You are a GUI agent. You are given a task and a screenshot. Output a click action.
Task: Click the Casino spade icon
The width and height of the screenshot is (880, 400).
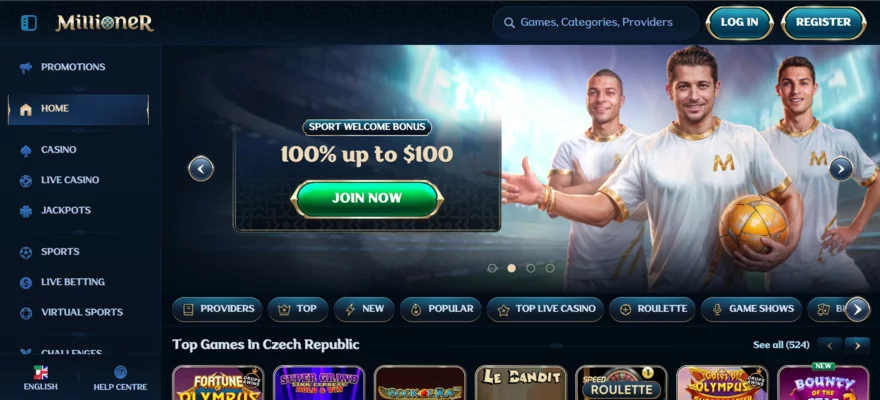(x=26, y=150)
